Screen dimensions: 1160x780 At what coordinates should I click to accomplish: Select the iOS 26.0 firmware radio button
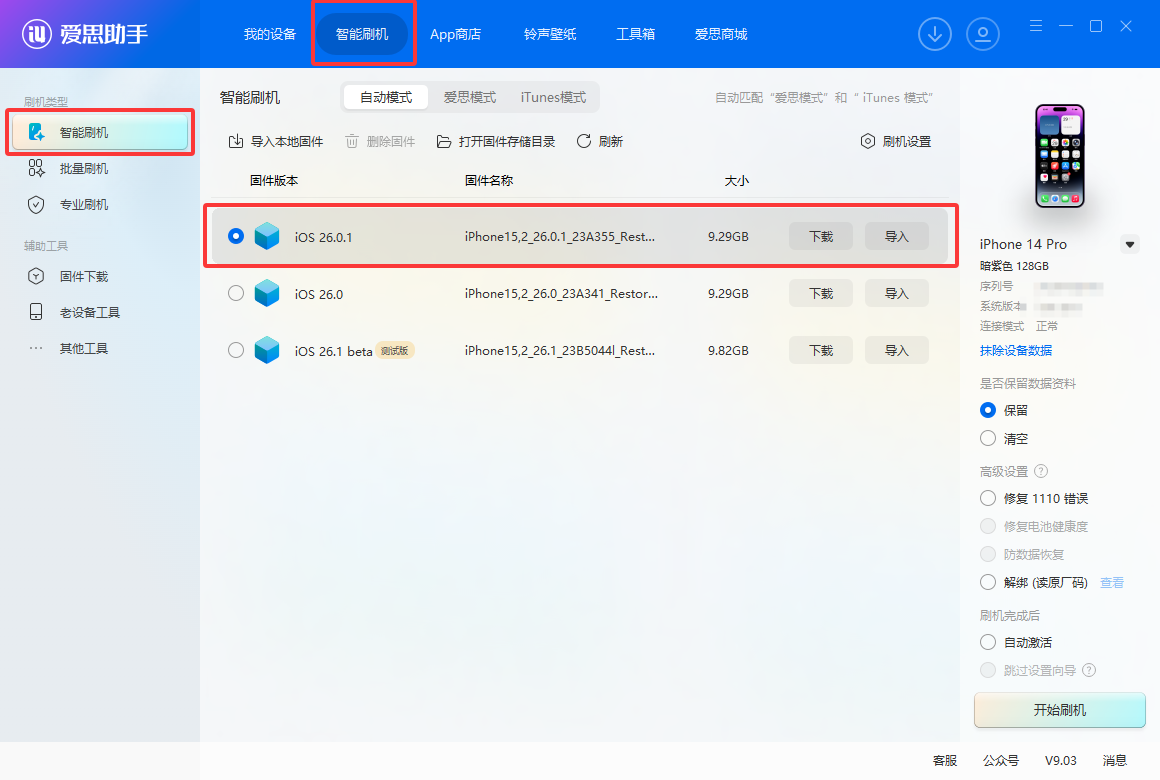coord(235,293)
